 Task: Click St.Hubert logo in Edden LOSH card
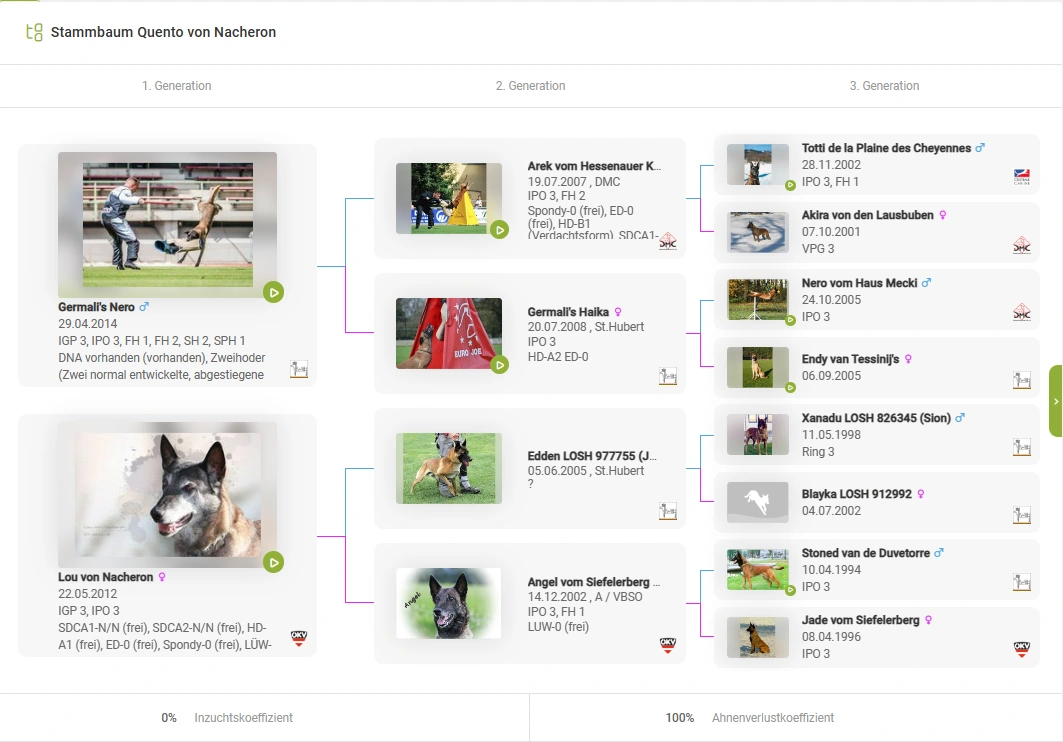click(x=667, y=511)
